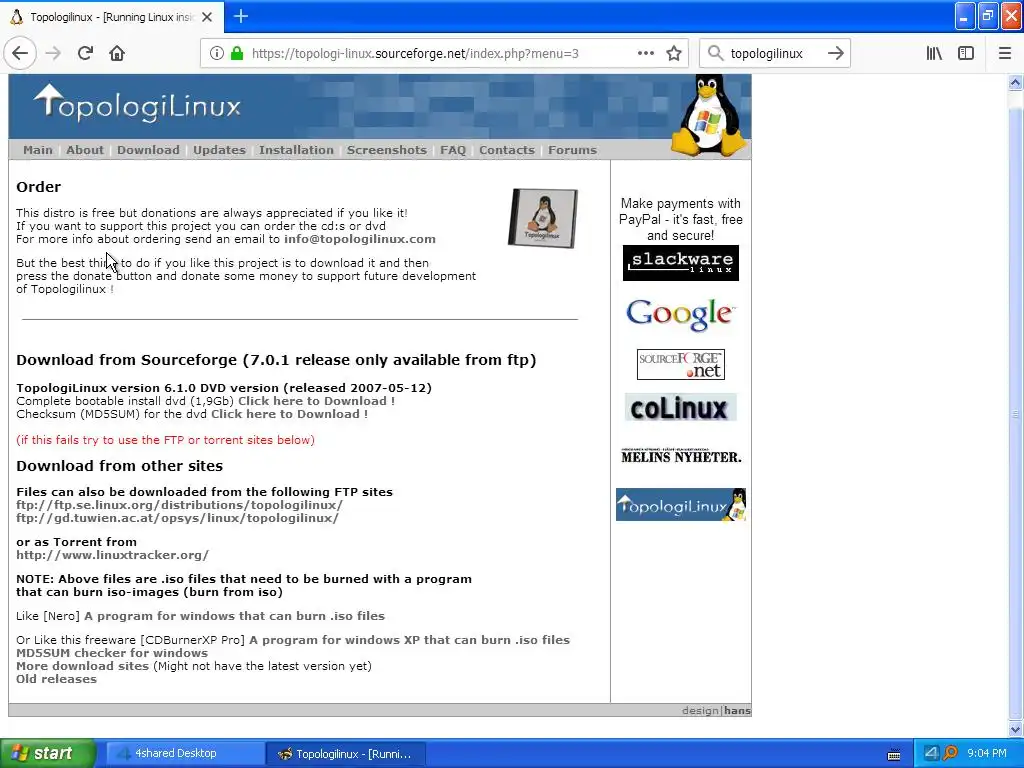
Task: Open the Forums menu page
Action: coord(572,150)
